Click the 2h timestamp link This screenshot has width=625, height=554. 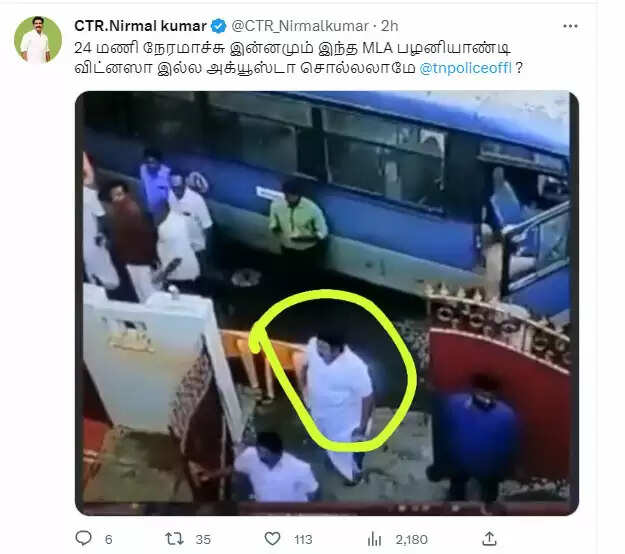389,26
